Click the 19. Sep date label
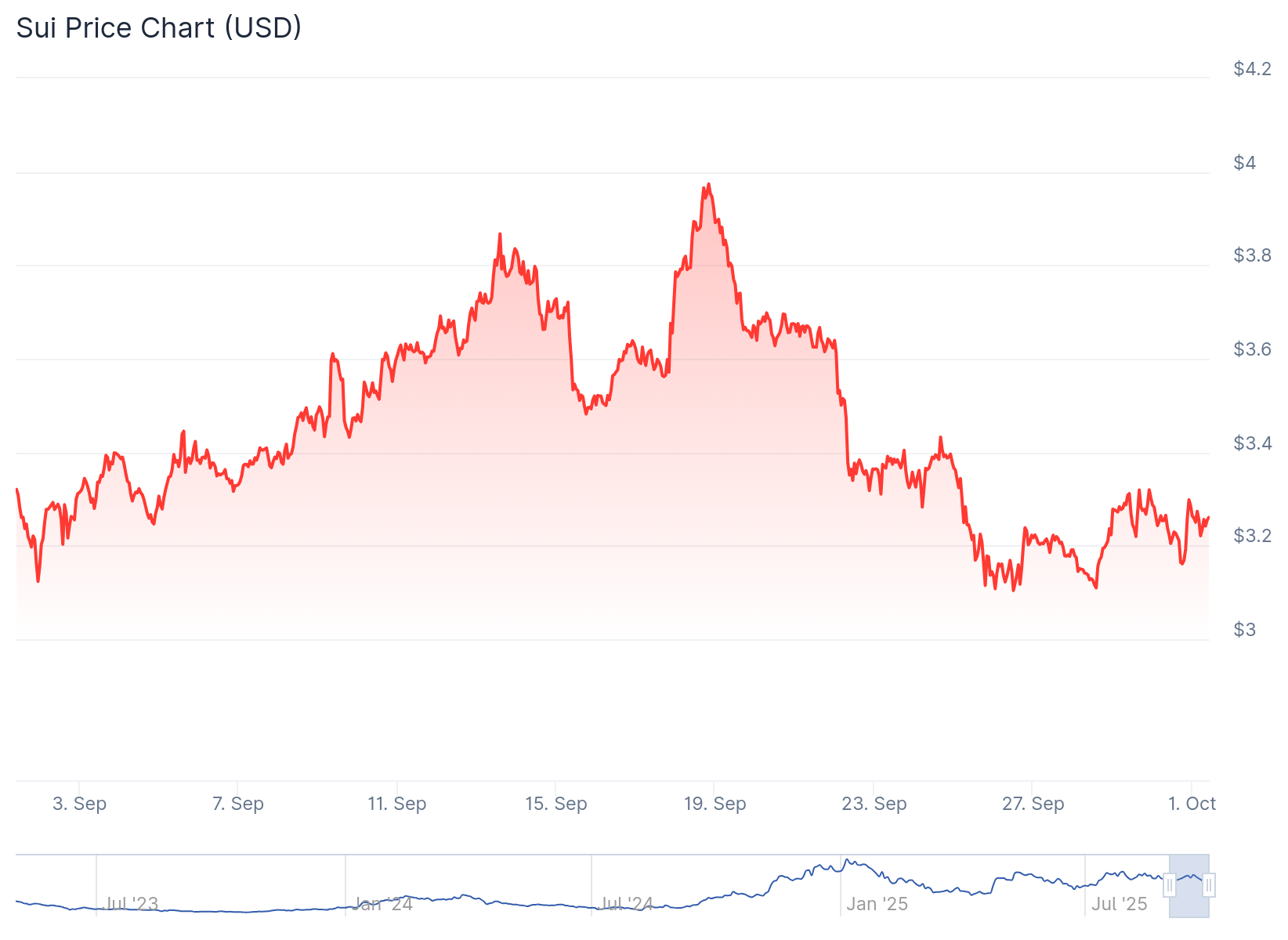The width and height of the screenshot is (1288, 940). click(x=715, y=804)
